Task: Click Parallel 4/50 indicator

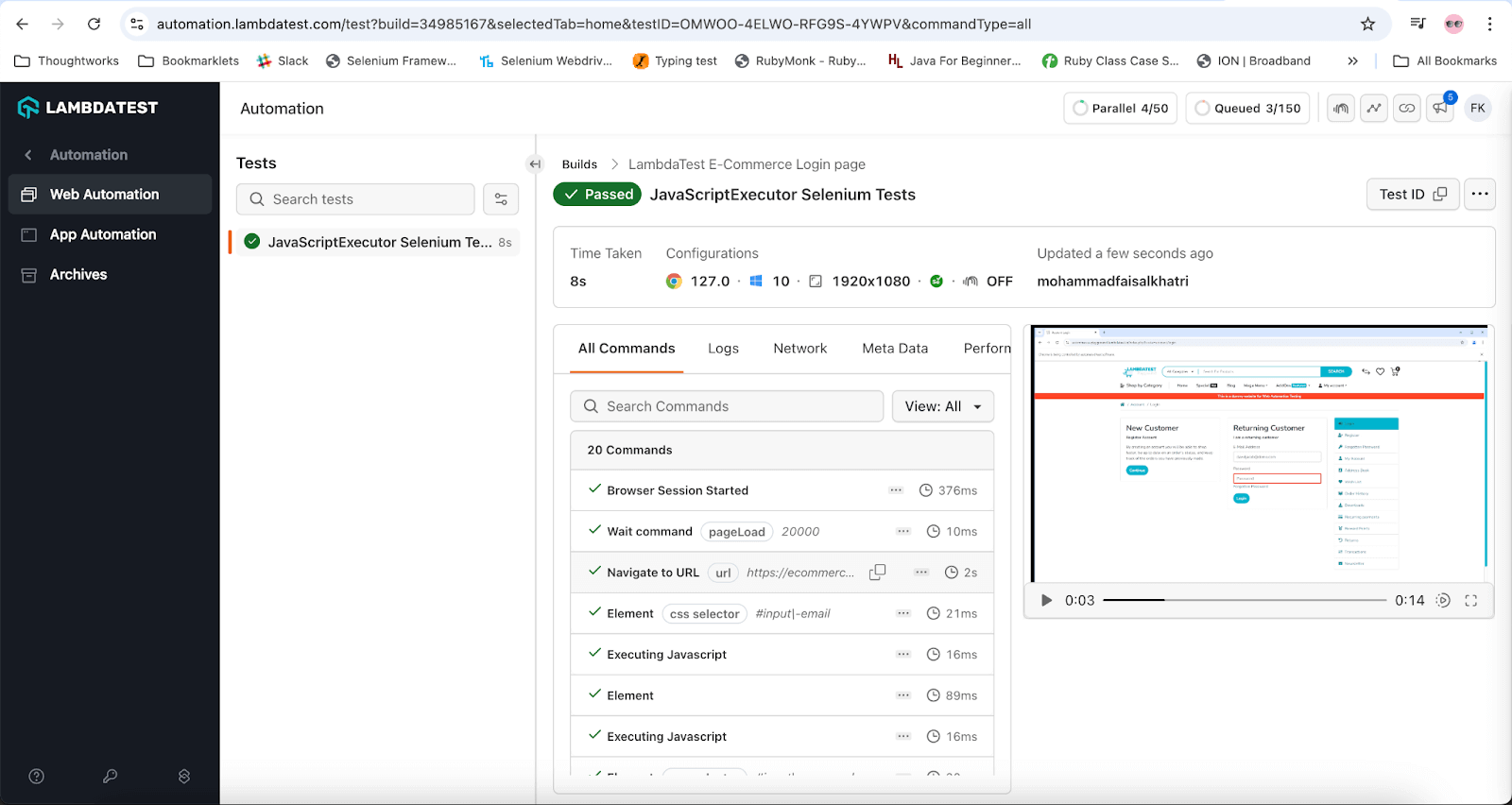Action: (1121, 108)
